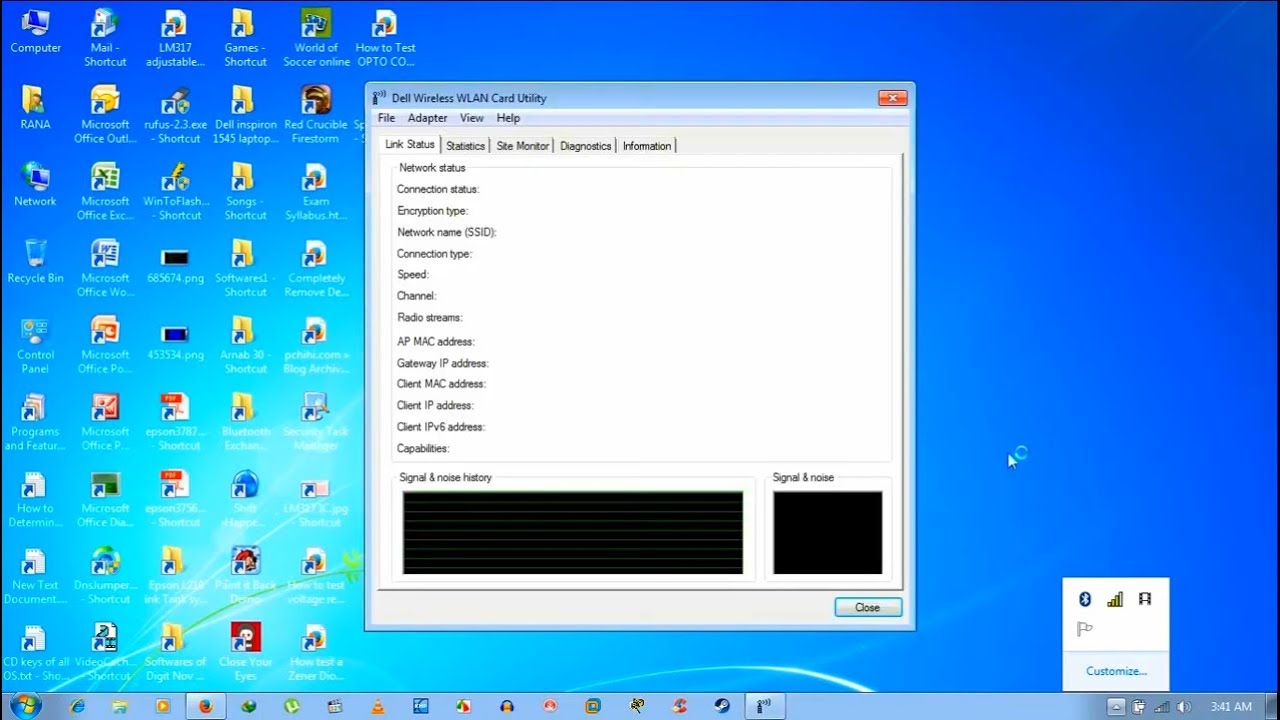
Task: Open Internet Explorer from the taskbar
Action: click(x=77, y=706)
